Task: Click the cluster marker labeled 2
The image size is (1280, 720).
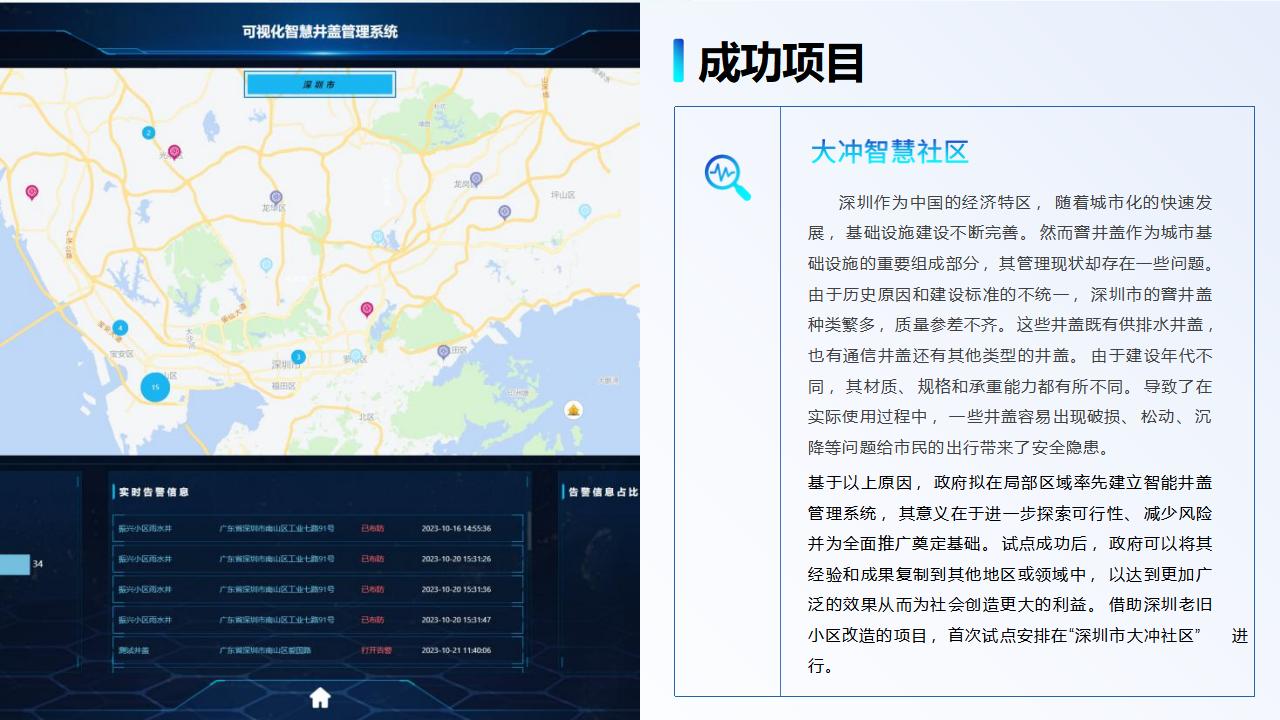Action: [x=148, y=133]
